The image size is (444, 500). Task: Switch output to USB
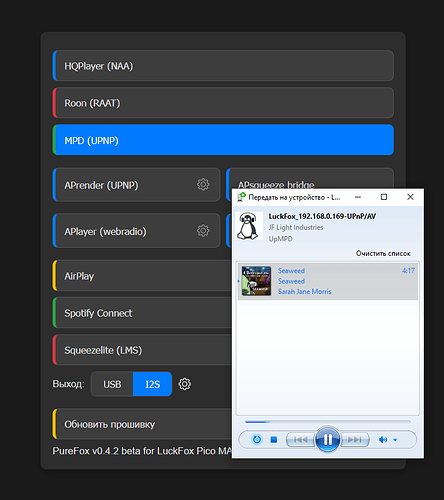[112, 384]
